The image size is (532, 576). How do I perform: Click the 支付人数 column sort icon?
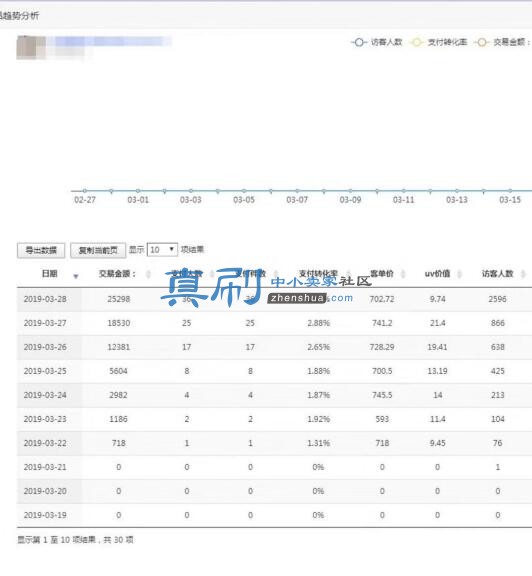click(212, 274)
